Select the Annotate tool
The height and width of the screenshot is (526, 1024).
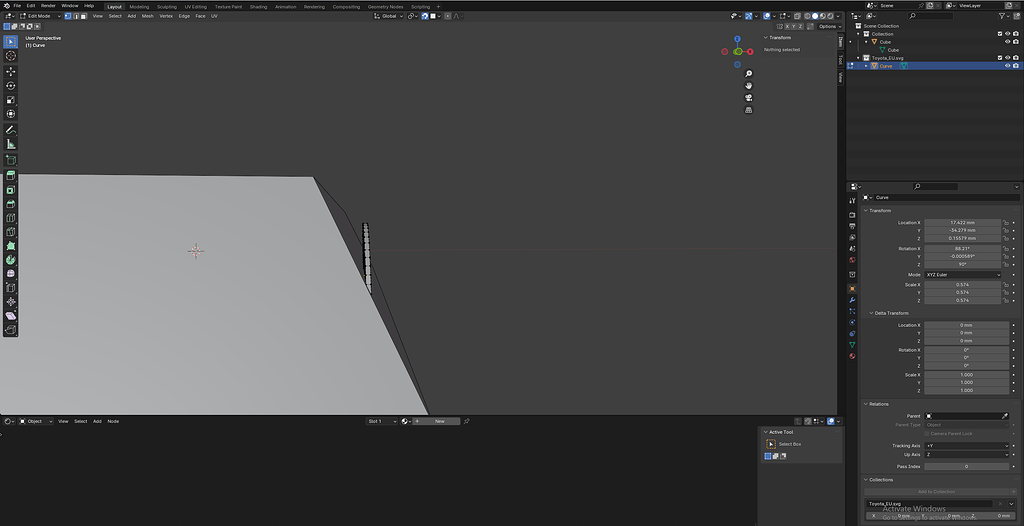click(10, 130)
